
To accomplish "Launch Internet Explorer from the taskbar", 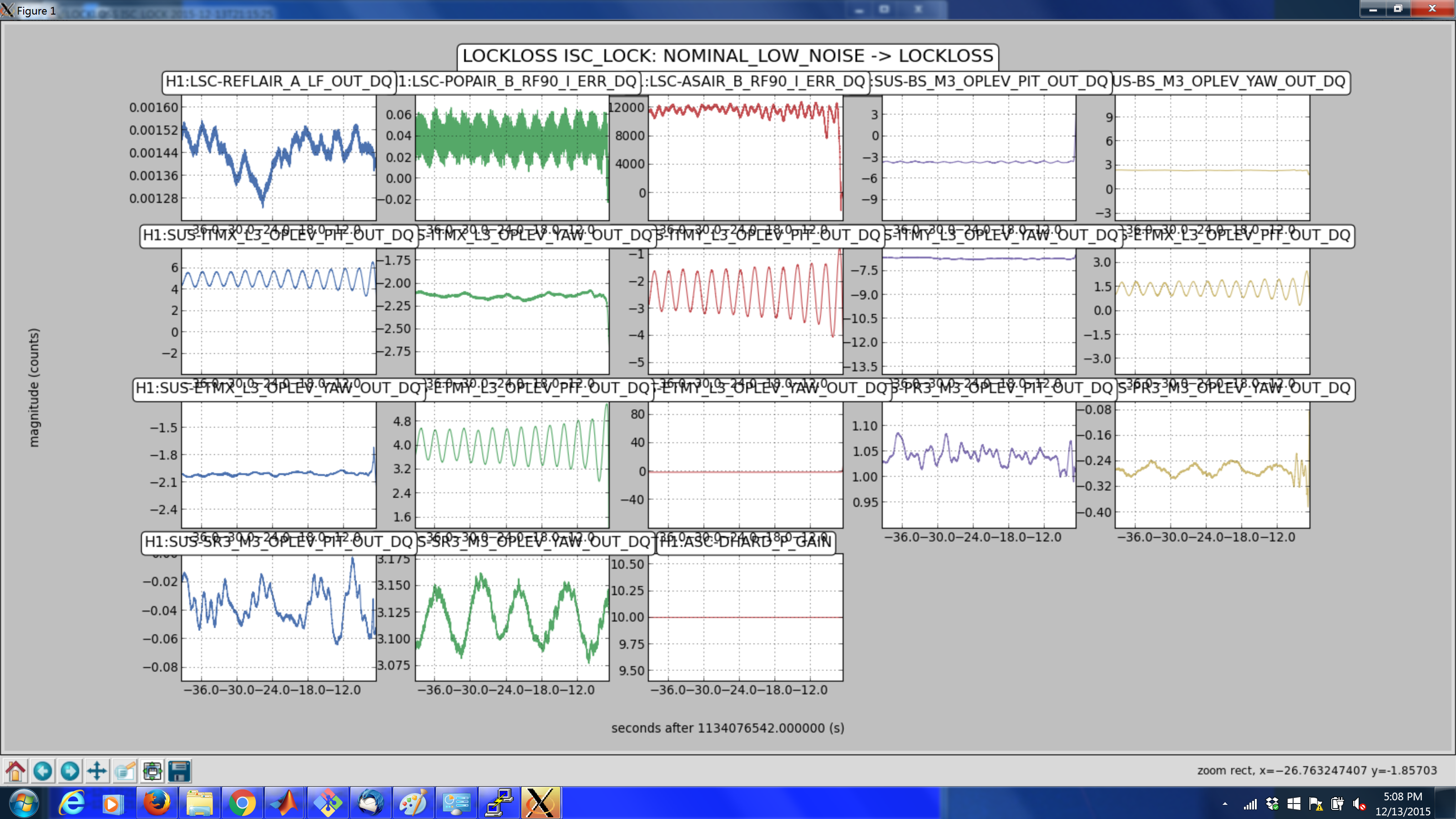I will 72,803.
